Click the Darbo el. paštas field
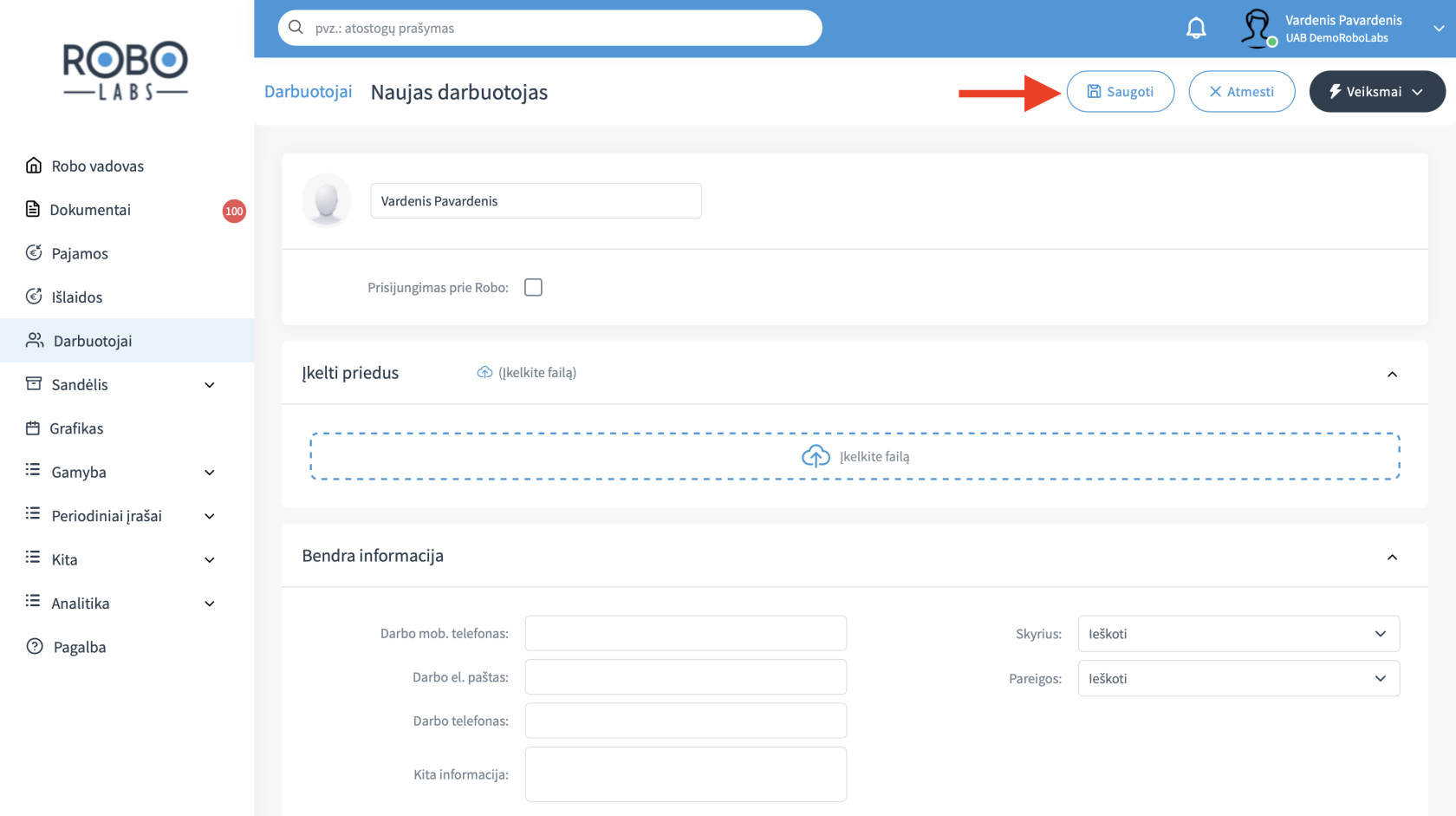 click(686, 677)
